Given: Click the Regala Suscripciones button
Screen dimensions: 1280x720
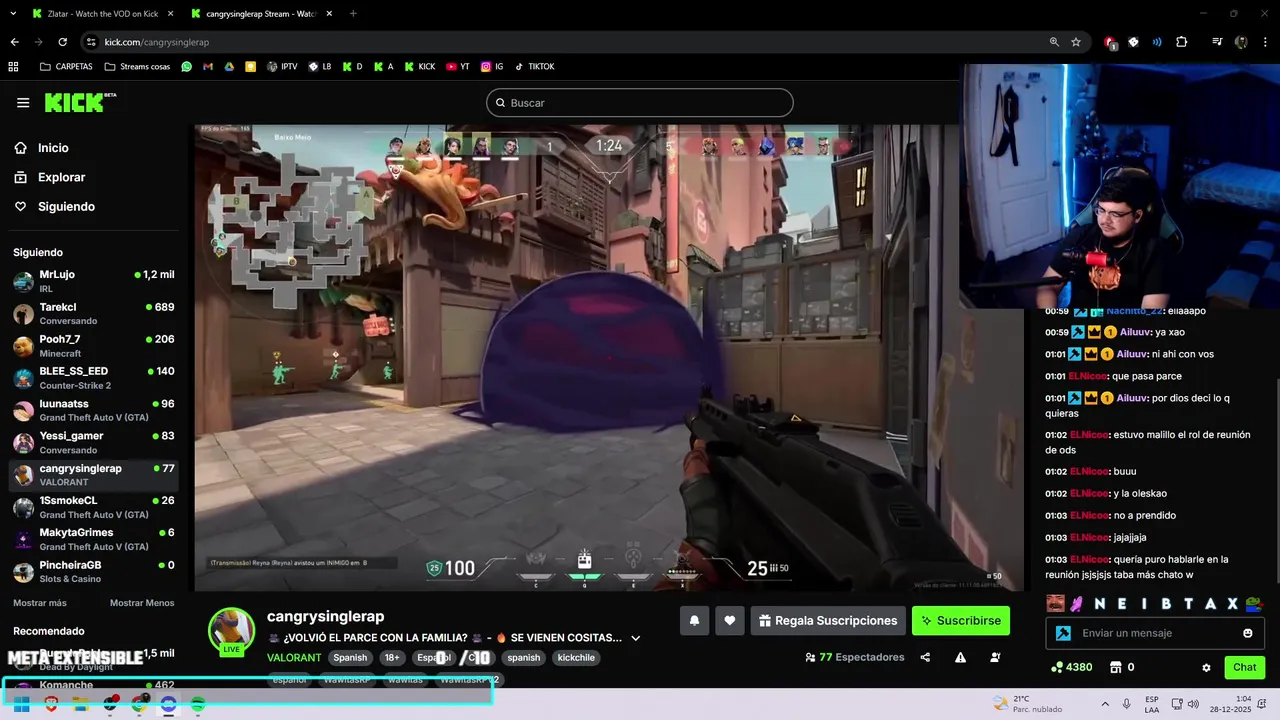Looking at the screenshot, I should (828, 621).
